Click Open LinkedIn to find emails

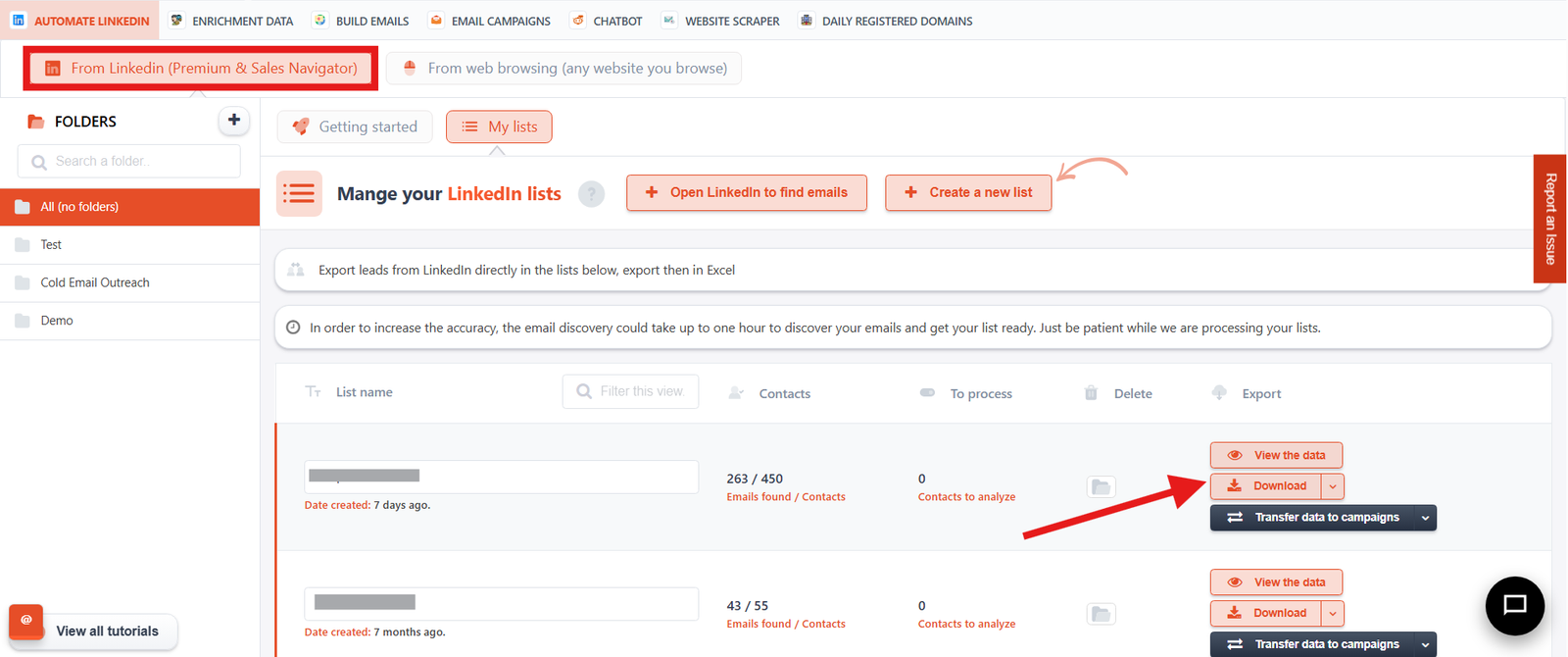pos(747,192)
